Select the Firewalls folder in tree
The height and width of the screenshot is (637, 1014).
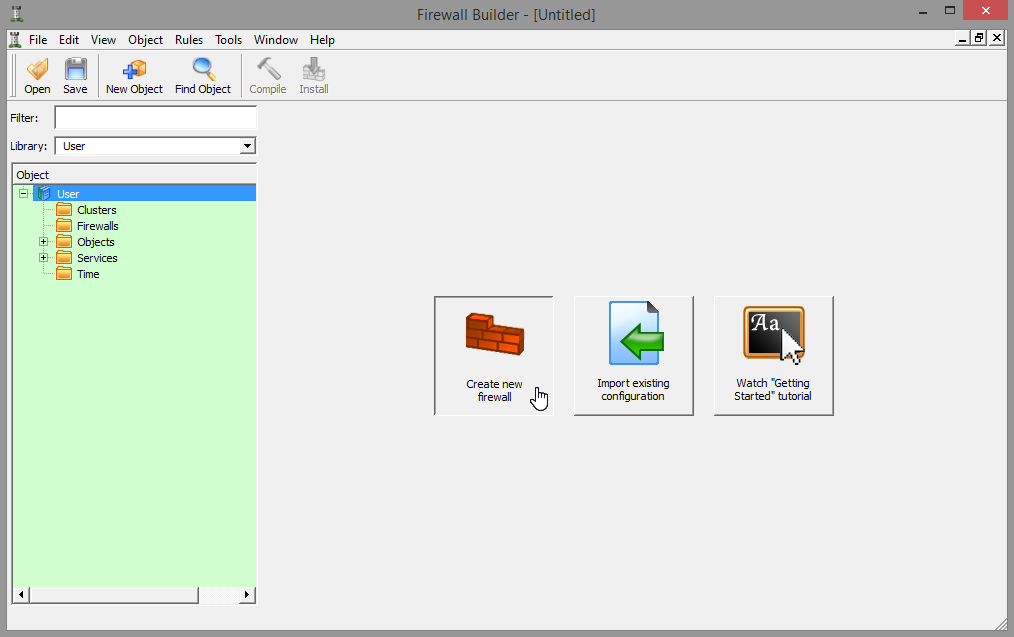point(97,226)
